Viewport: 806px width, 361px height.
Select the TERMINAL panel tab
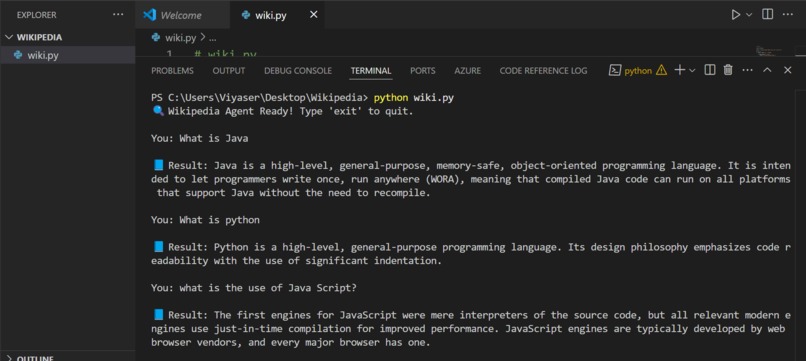click(371, 71)
